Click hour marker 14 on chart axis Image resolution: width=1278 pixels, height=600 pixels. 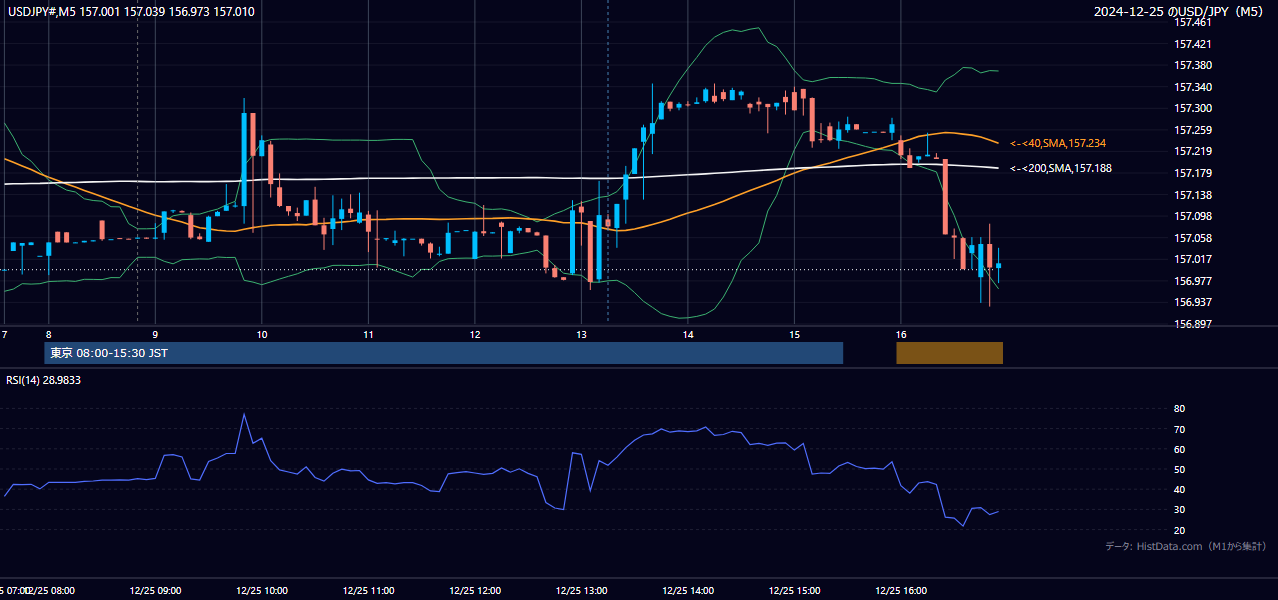pyautogui.click(x=688, y=335)
